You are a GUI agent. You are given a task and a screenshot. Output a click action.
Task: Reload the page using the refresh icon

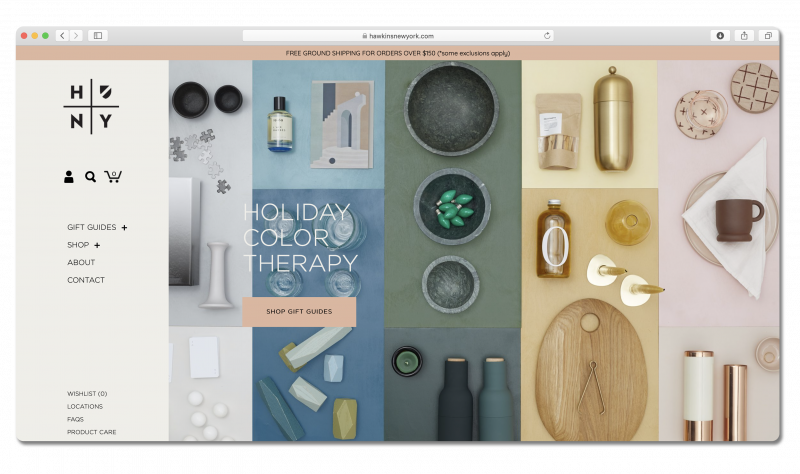pos(547,35)
